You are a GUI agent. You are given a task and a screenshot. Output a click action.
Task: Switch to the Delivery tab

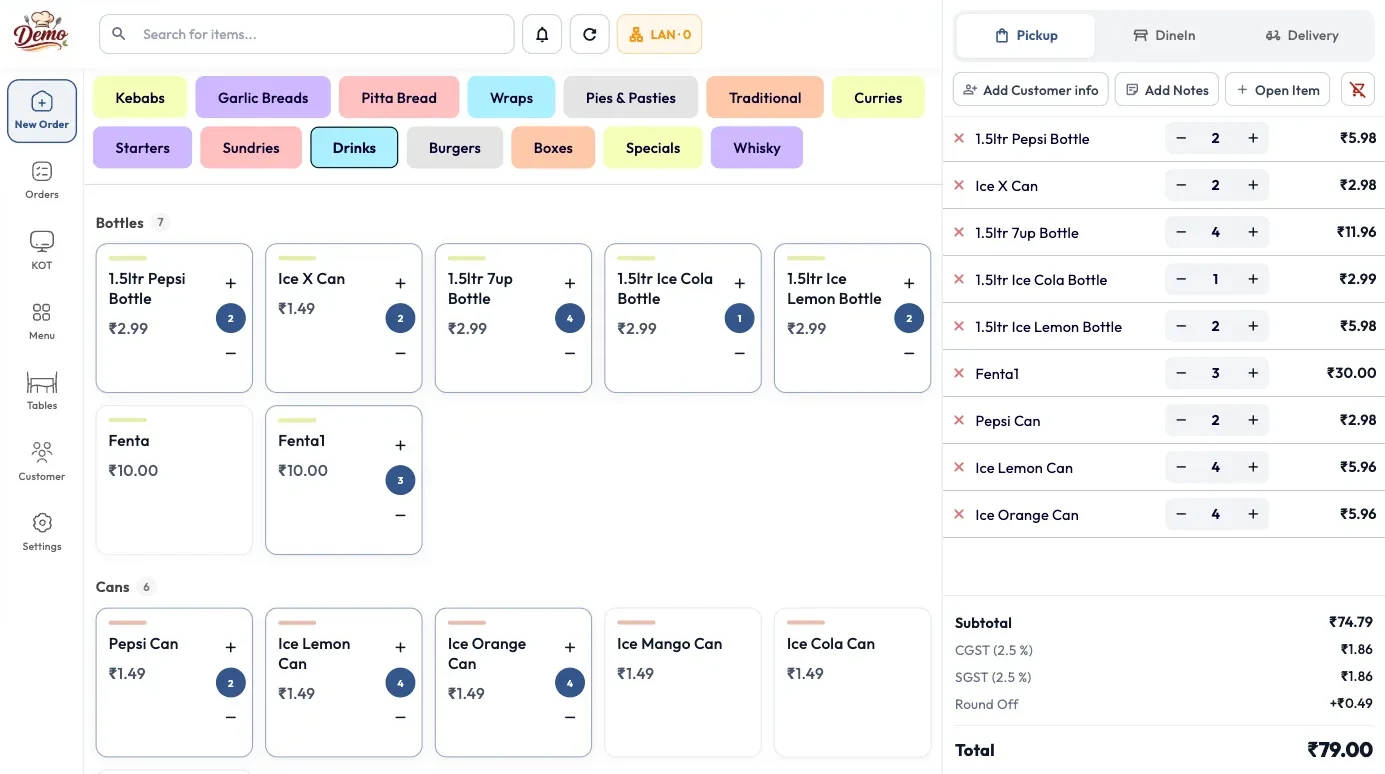click(x=1302, y=35)
